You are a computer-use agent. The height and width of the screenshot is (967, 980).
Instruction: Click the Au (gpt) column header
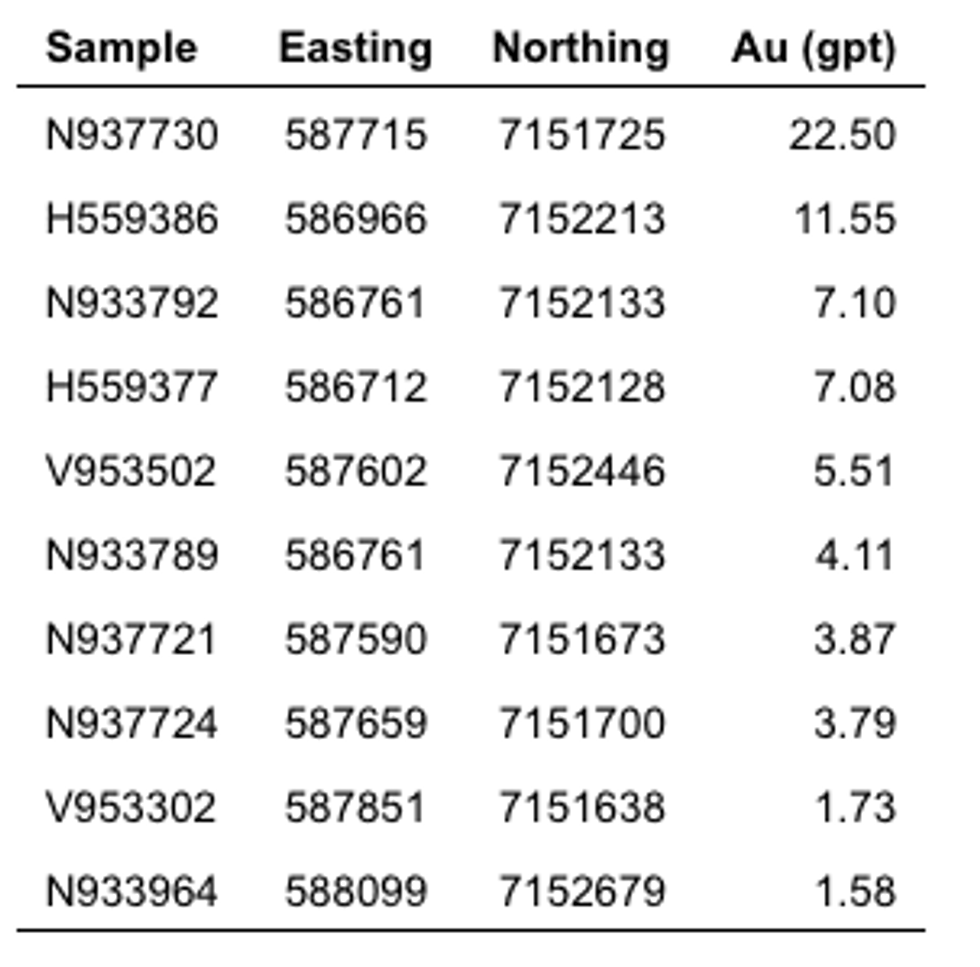812,48
